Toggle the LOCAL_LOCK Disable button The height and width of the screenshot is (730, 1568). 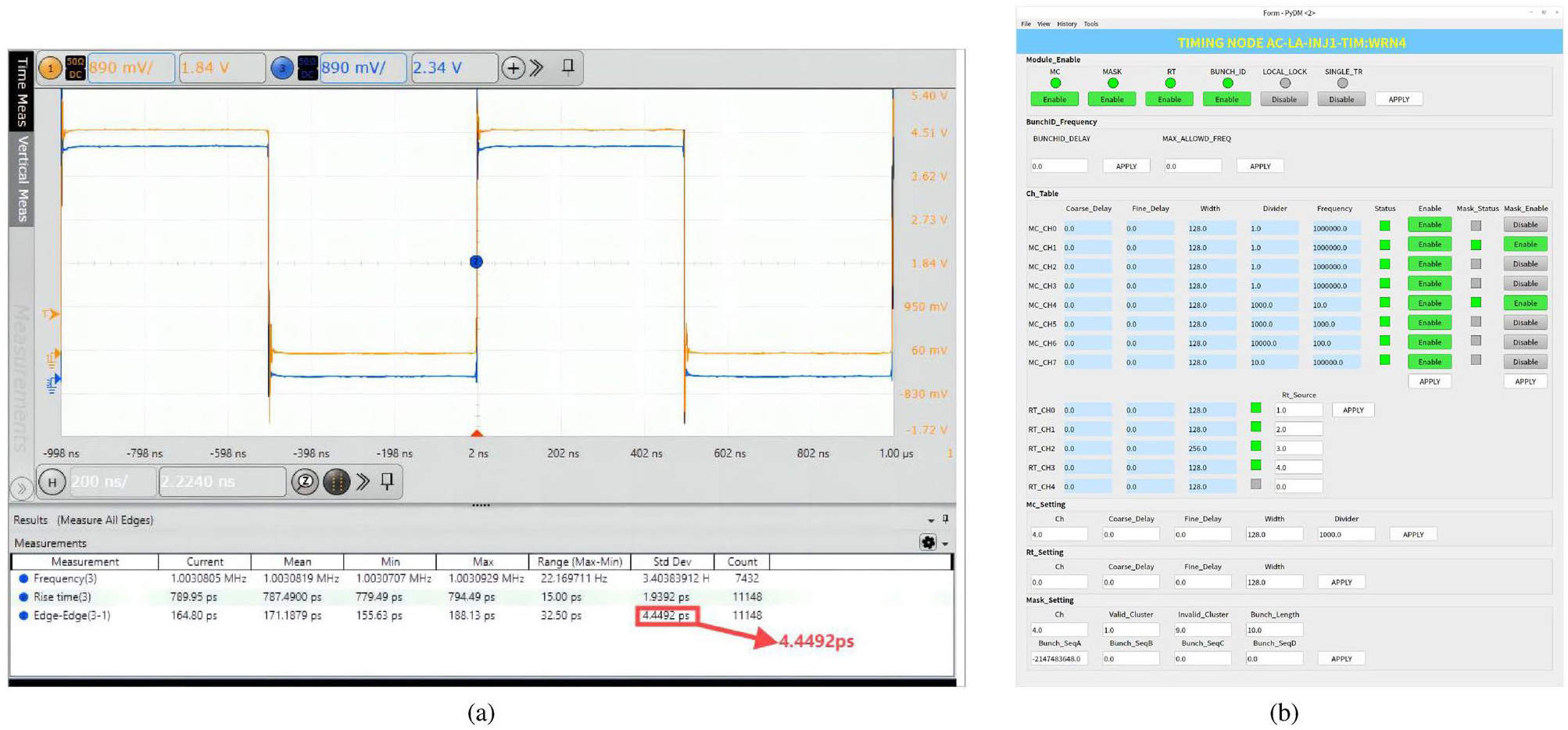[1283, 99]
